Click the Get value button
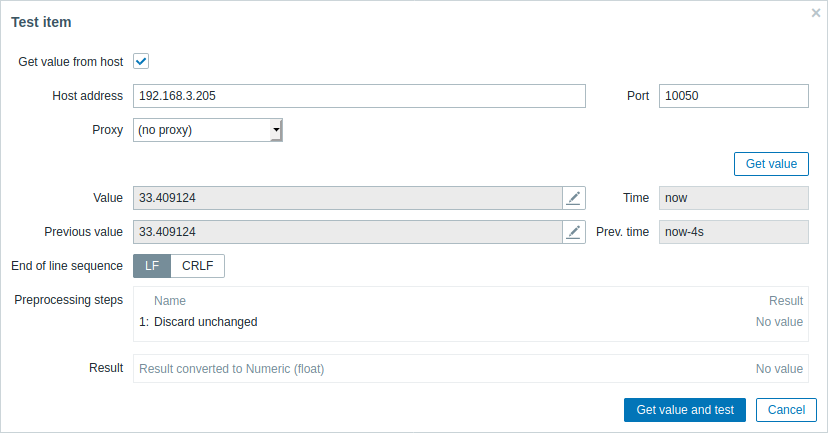828x433 pixels. pyautogui.click(x=771, y=164)
